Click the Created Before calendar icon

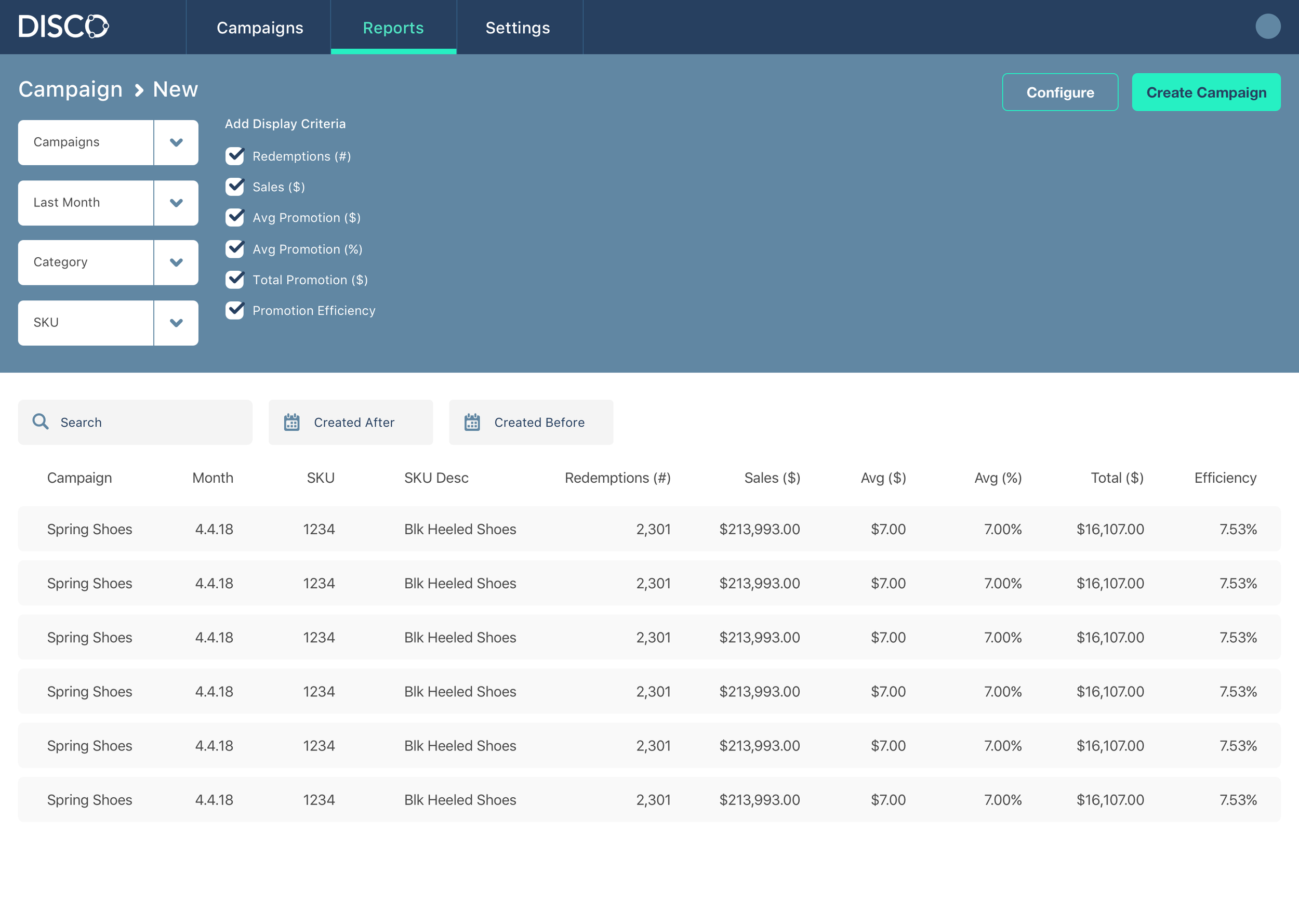point(472,422)
